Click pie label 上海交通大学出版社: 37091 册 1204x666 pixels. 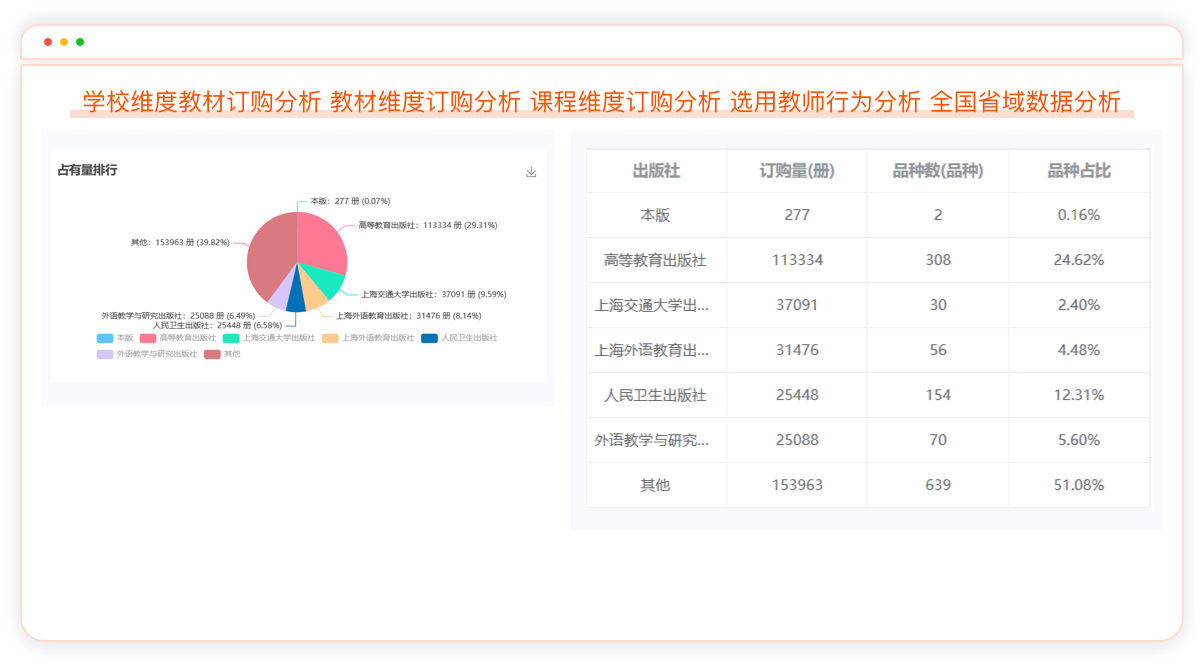[x=434, y=294]
